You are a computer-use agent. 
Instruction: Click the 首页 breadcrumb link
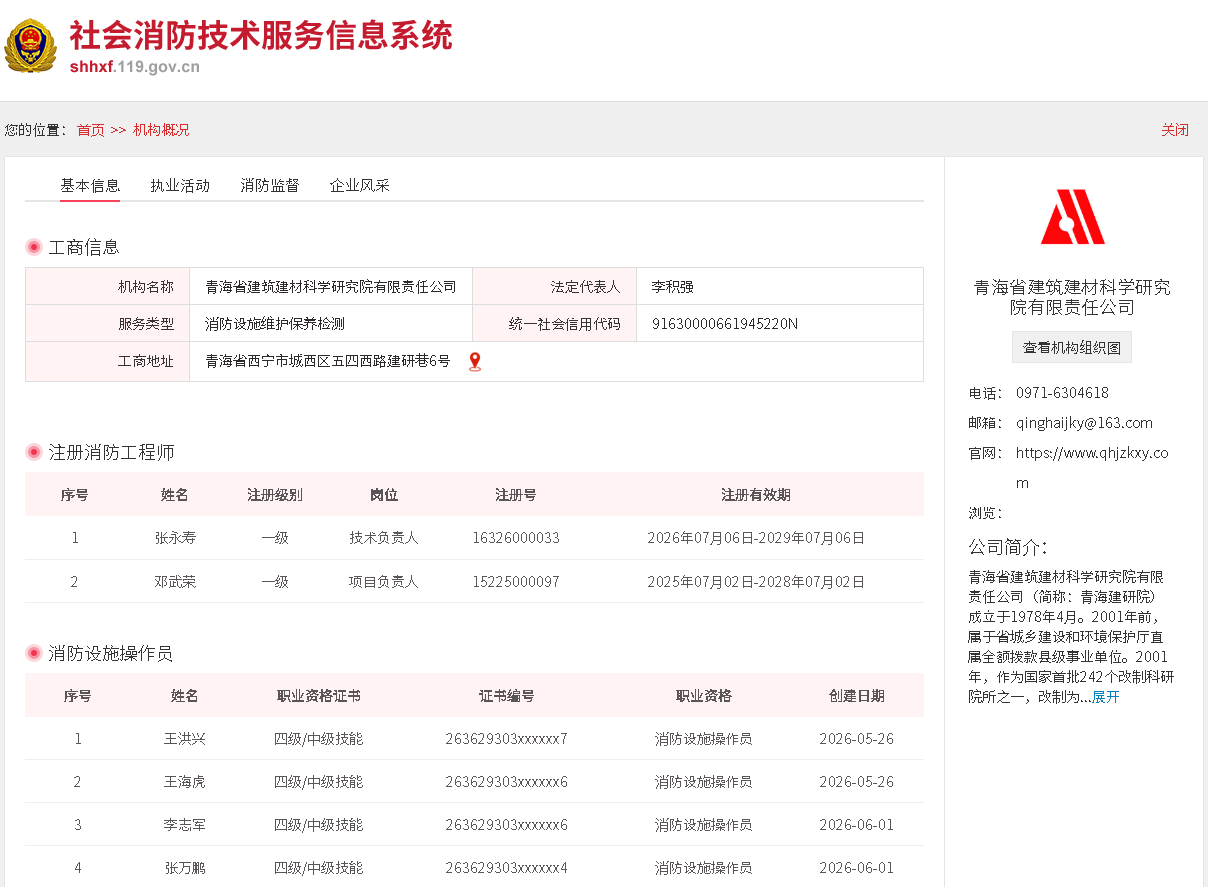pos(91,130)
